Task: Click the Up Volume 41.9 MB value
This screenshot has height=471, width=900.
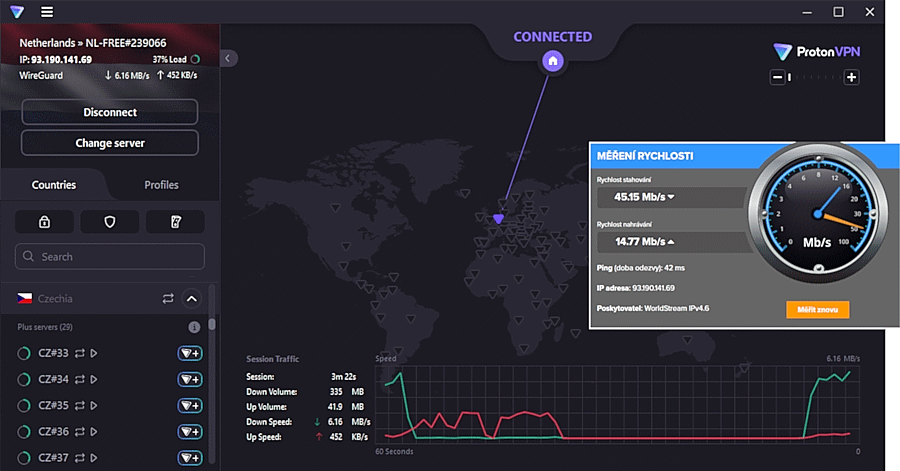Action: coord(346,407)
